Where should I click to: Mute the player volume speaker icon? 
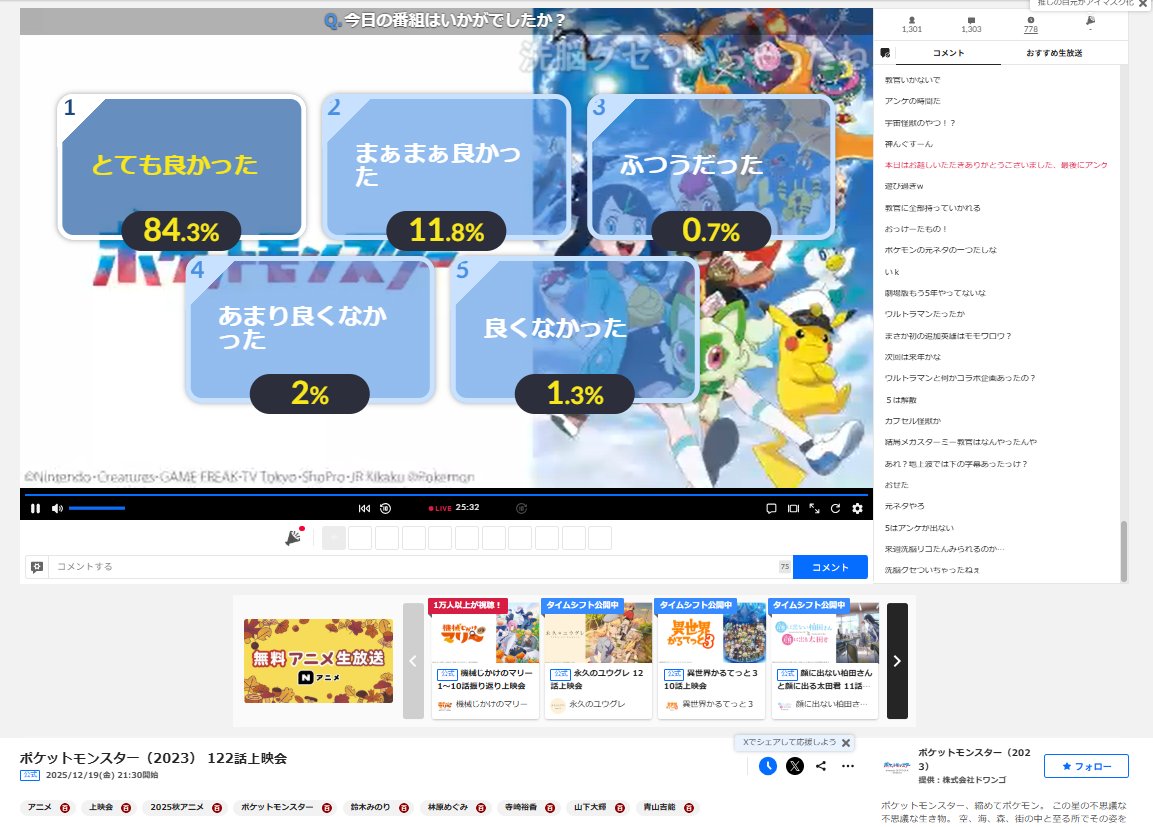point(57,508)
